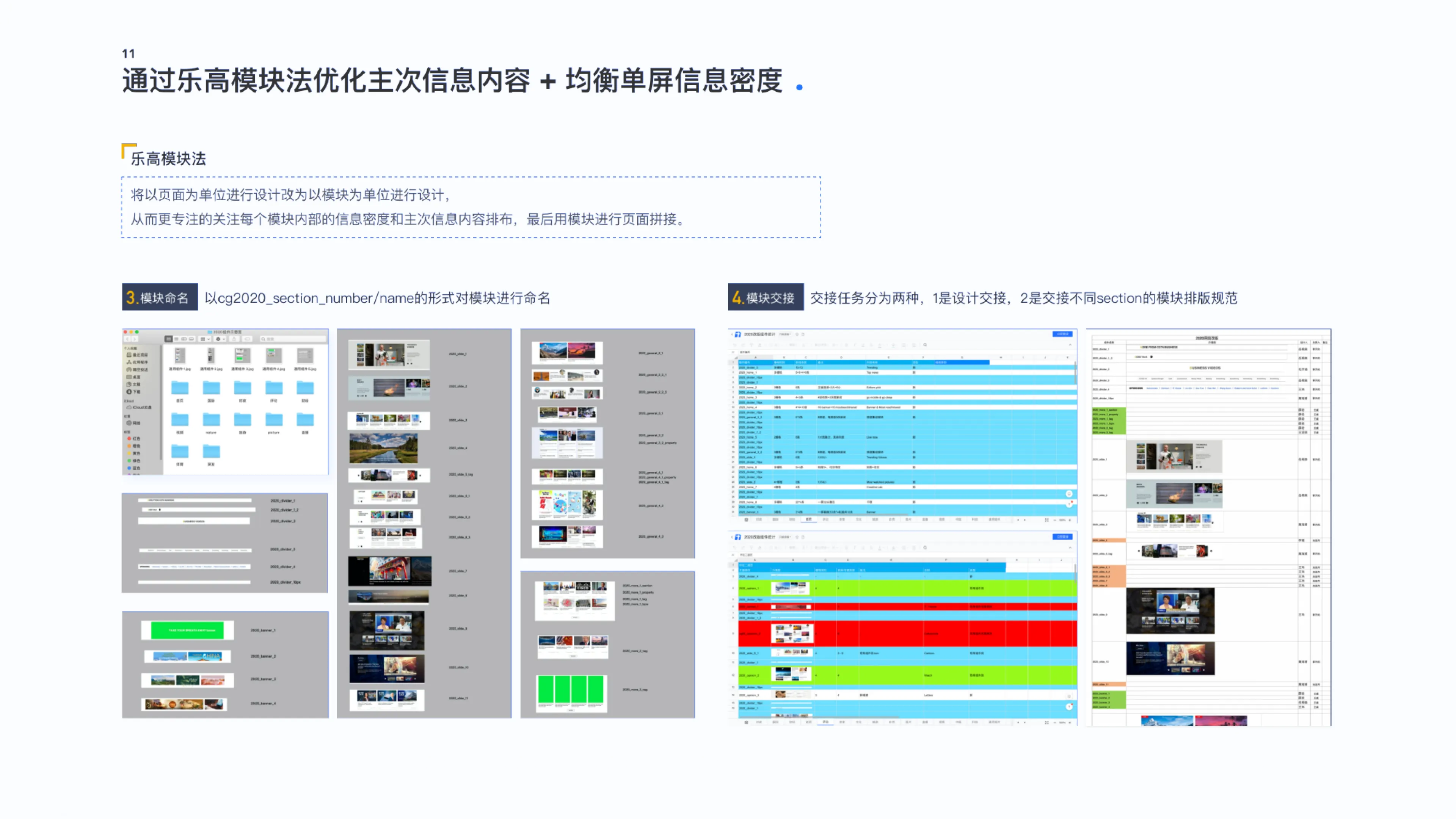Click the green 2020_banner_1 thumbnail
This screenshot has width=1456, height=819.
187,630
